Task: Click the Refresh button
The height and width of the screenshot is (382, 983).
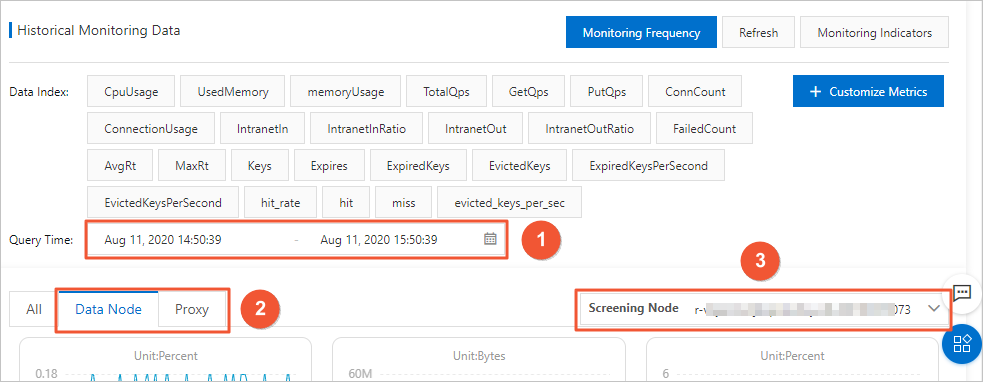Action: (758, 33)
